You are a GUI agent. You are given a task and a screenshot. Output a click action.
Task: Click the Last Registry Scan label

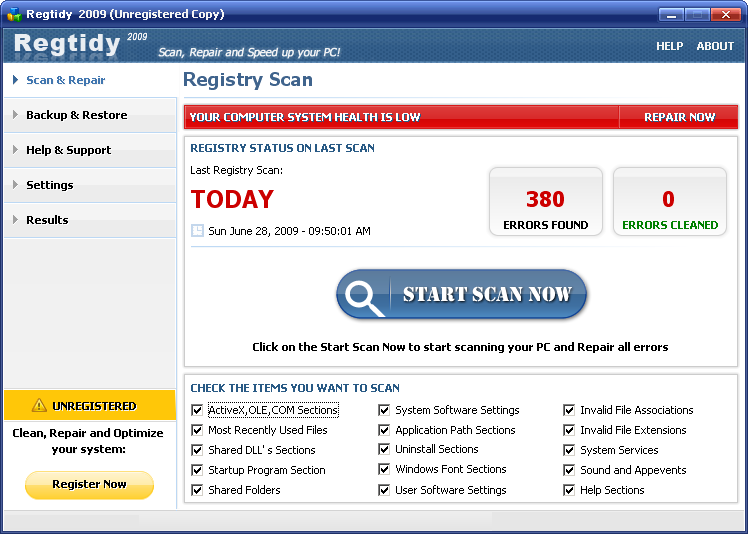click(237, 170)
